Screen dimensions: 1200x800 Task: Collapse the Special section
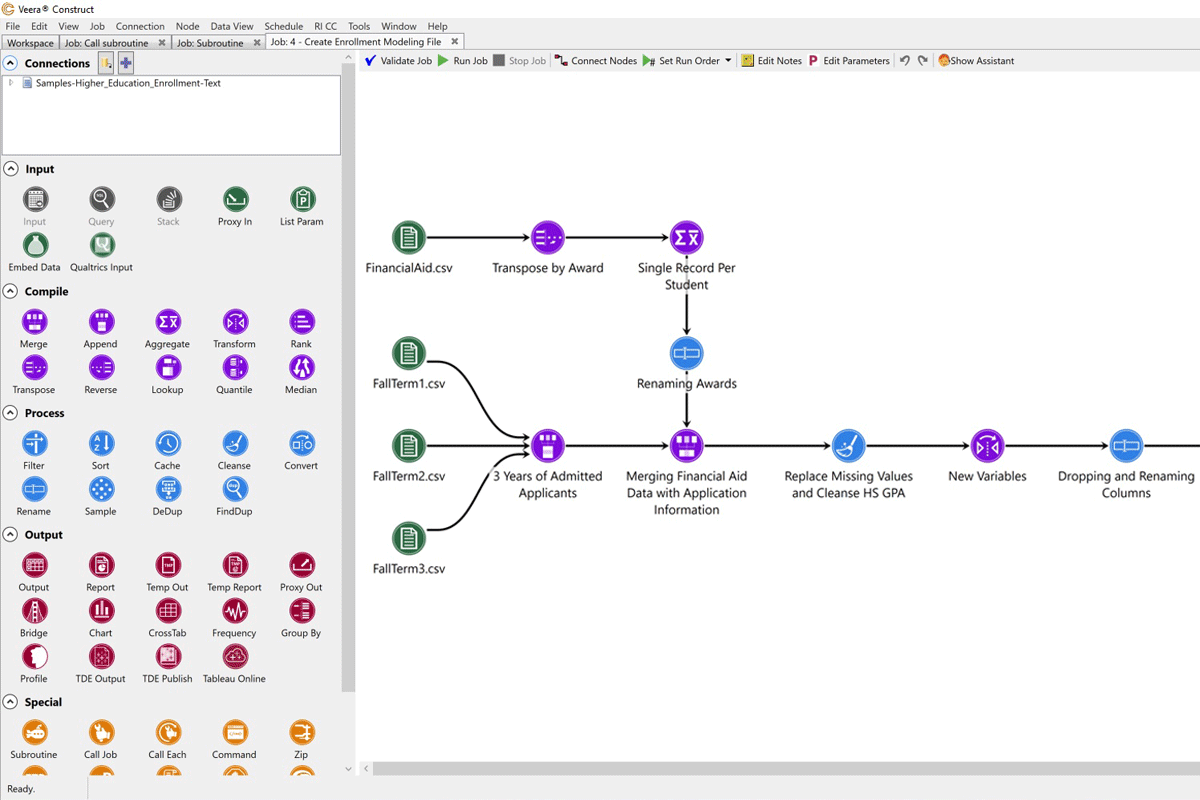click(x=10, y=702)
